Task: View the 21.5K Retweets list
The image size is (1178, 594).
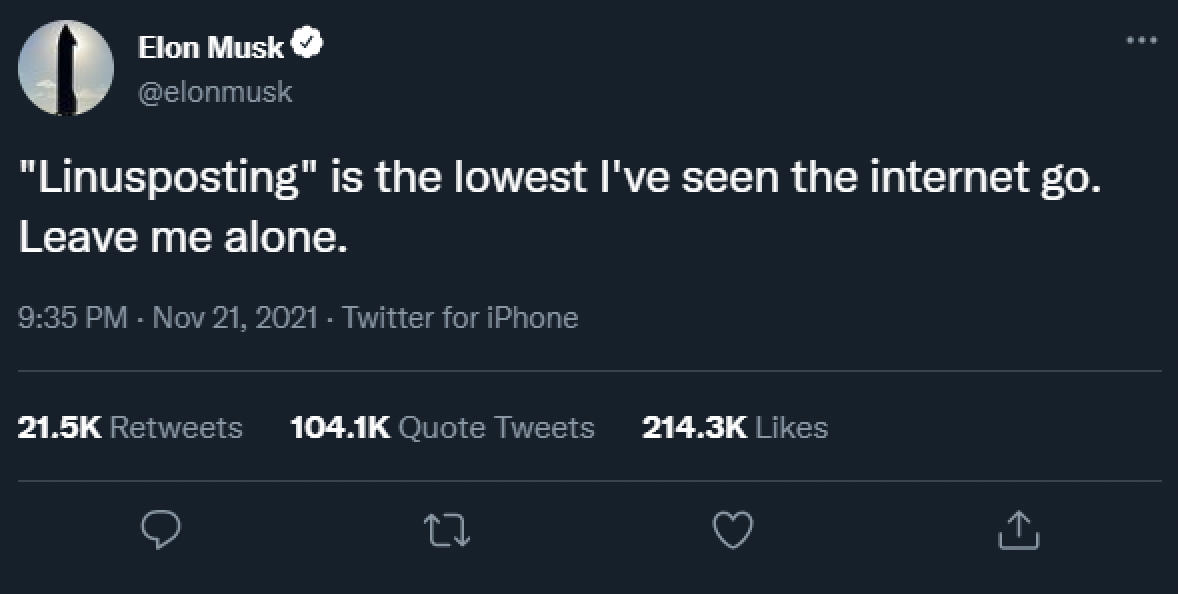Action: pos(130,428)
